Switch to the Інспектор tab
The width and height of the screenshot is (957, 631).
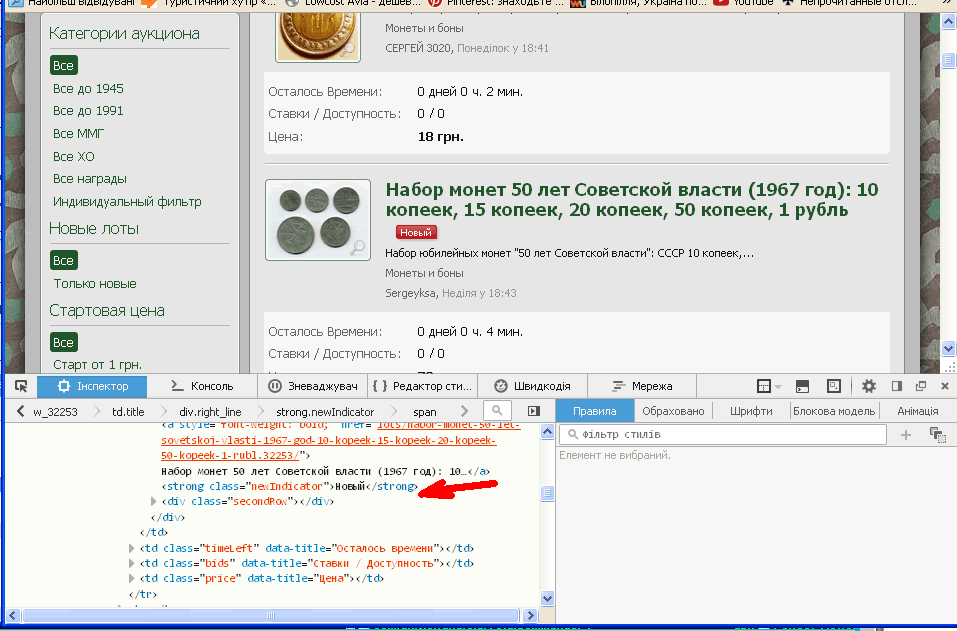92,386
